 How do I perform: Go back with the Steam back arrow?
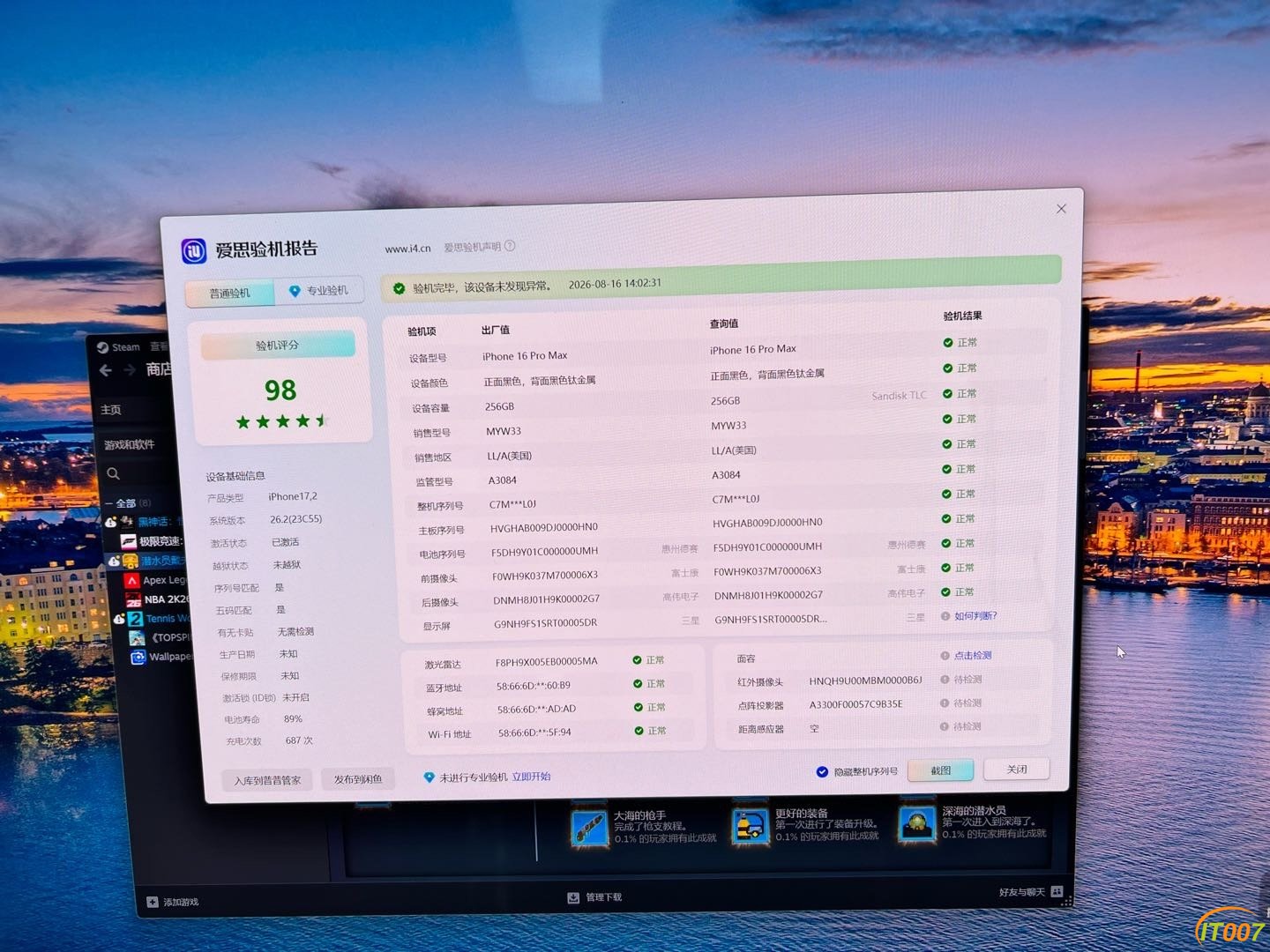(x=106, y=370)
